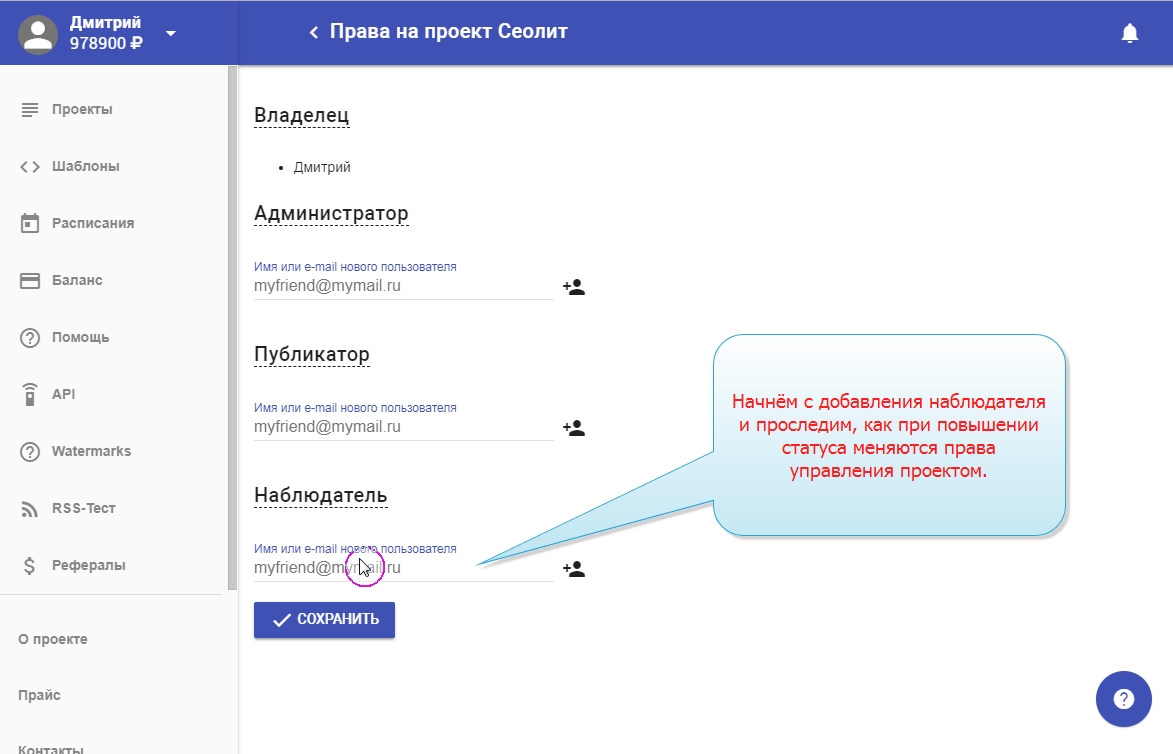The image size is (1173, 754).
Task: Click the sidebar vertical scrollbar
Action: [232, 330]
